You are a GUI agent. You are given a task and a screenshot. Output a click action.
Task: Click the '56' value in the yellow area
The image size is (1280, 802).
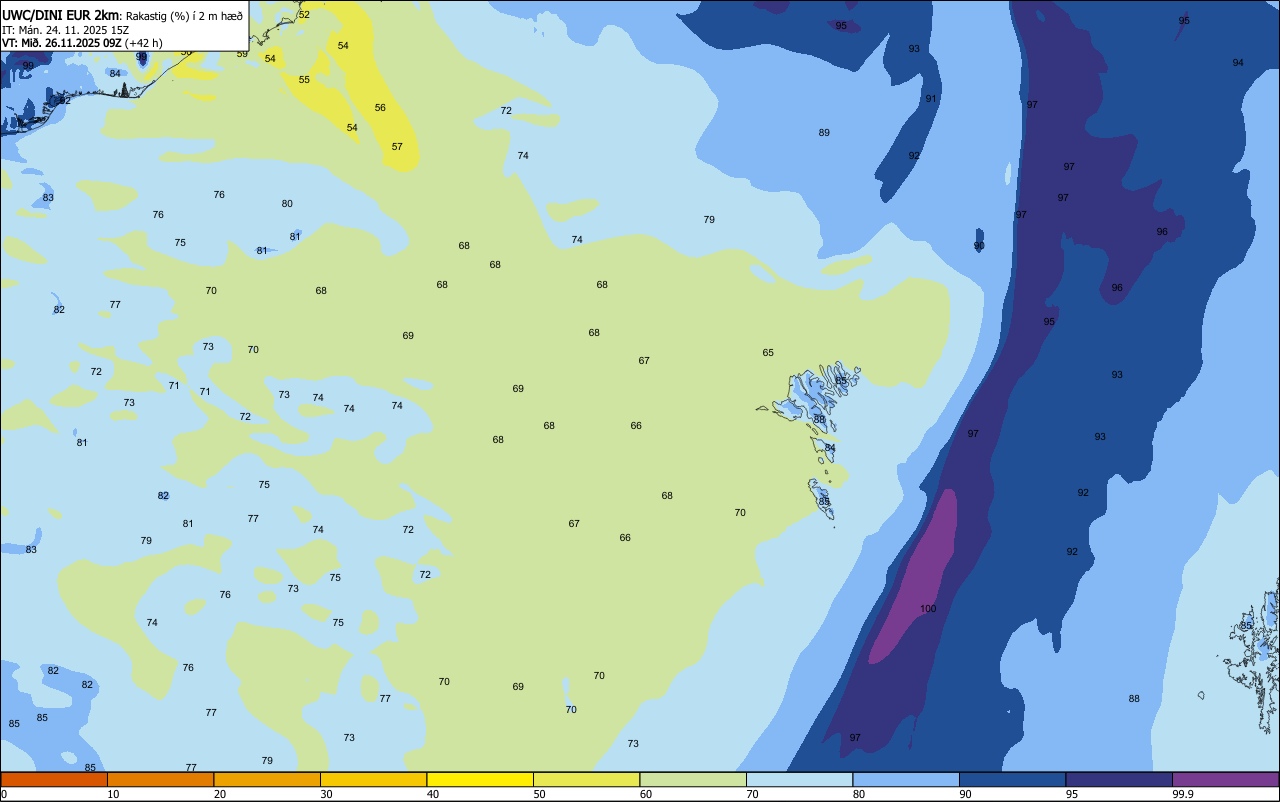point(380,108)
